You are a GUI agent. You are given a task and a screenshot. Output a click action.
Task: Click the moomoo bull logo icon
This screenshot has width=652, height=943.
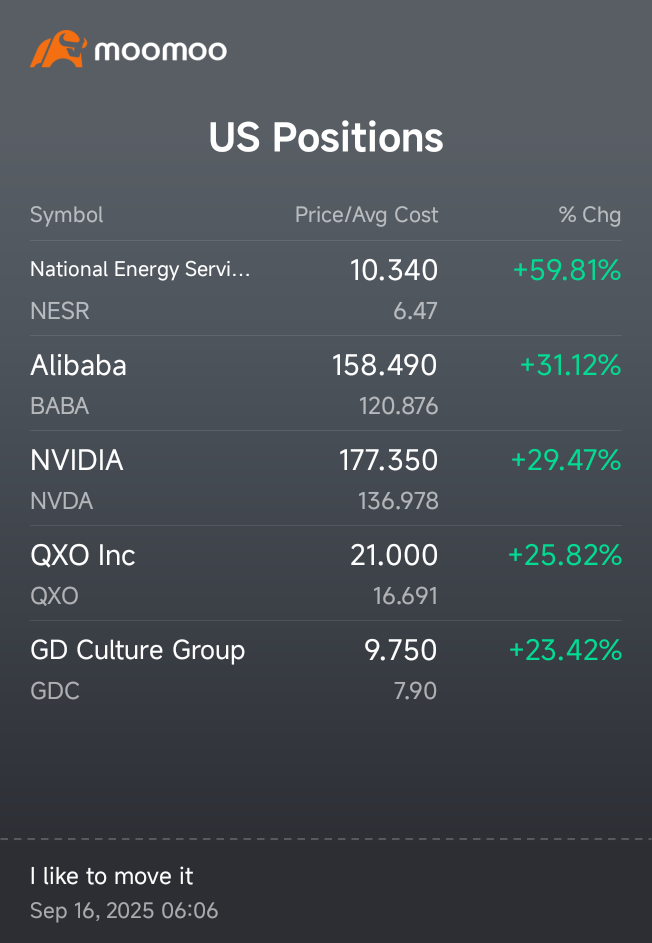click(57, 49)
